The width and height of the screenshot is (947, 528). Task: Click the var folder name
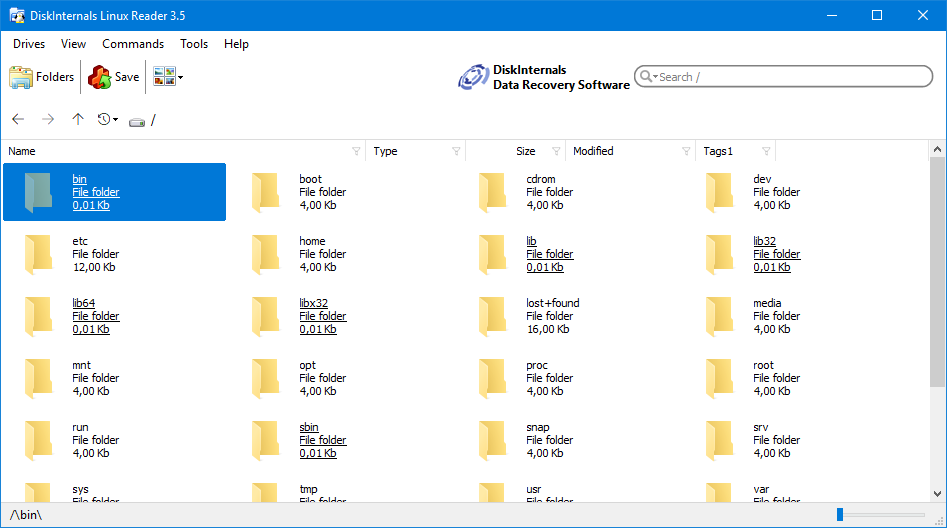point(761,489)
